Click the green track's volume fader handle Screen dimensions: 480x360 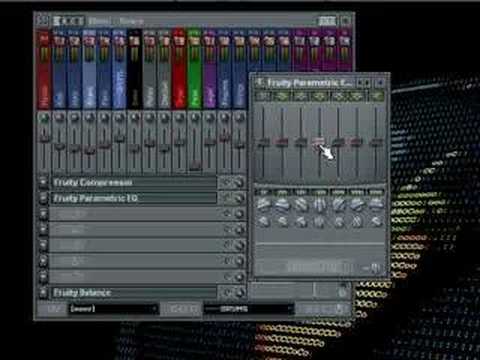coord(195,165)
